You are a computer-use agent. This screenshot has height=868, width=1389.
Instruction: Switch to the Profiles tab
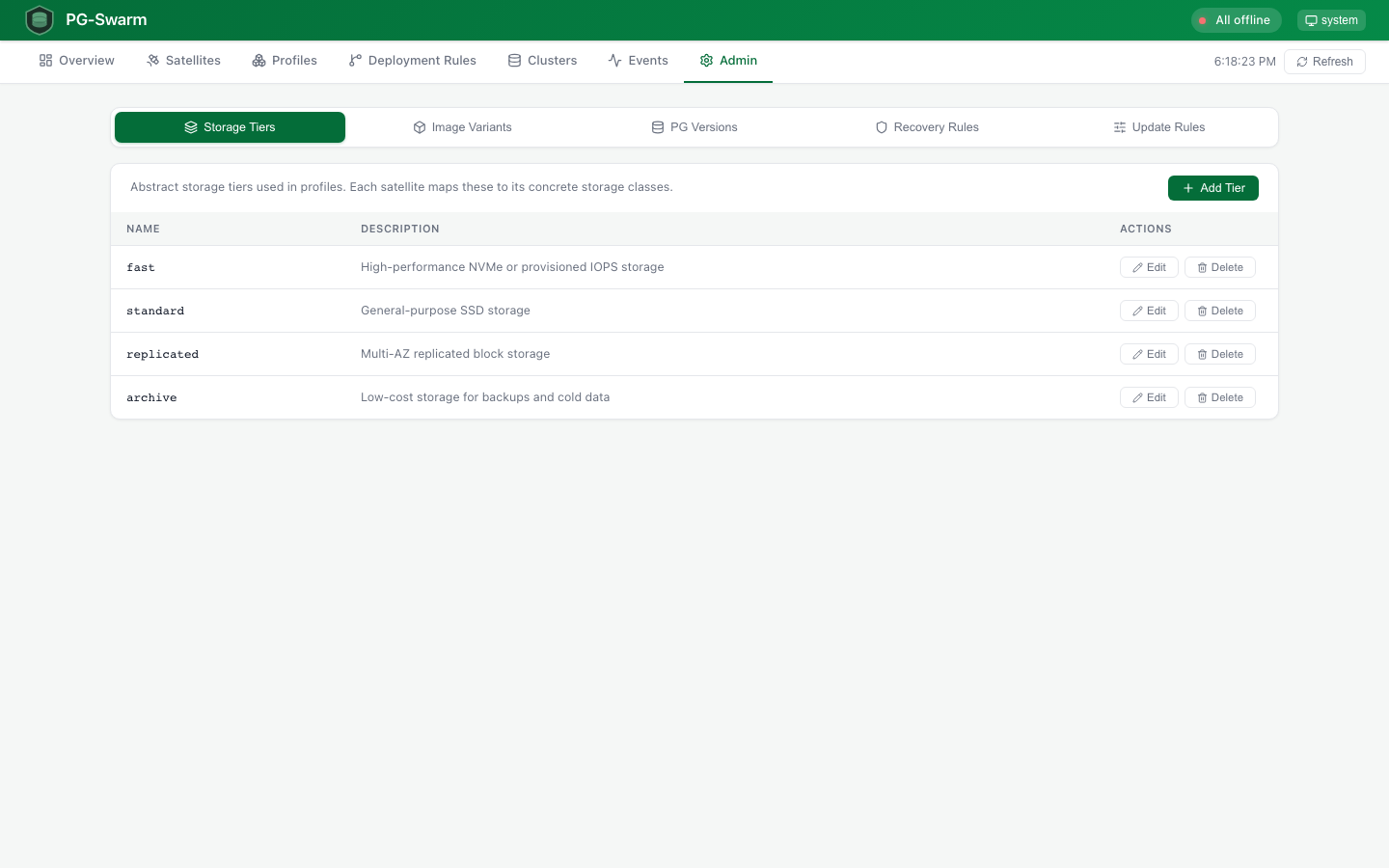click(285, 61)
